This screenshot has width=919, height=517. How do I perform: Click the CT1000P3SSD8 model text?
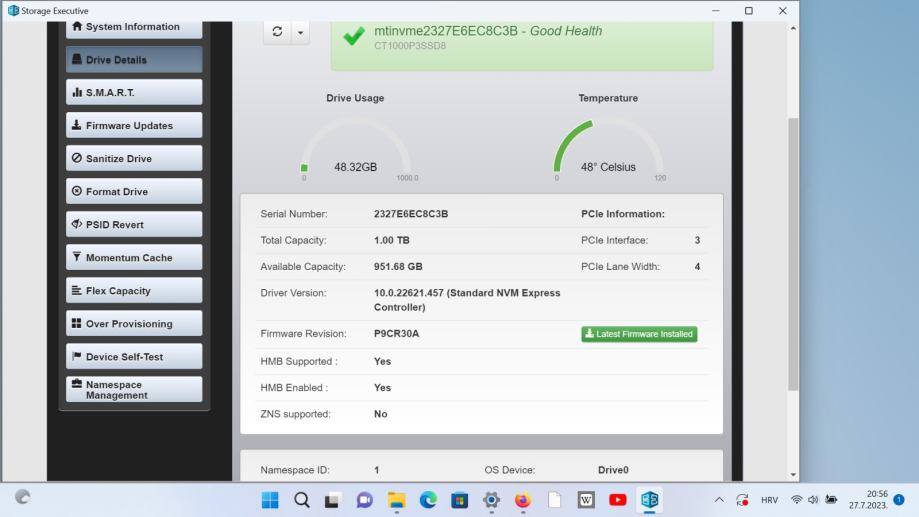pos(410,46)
